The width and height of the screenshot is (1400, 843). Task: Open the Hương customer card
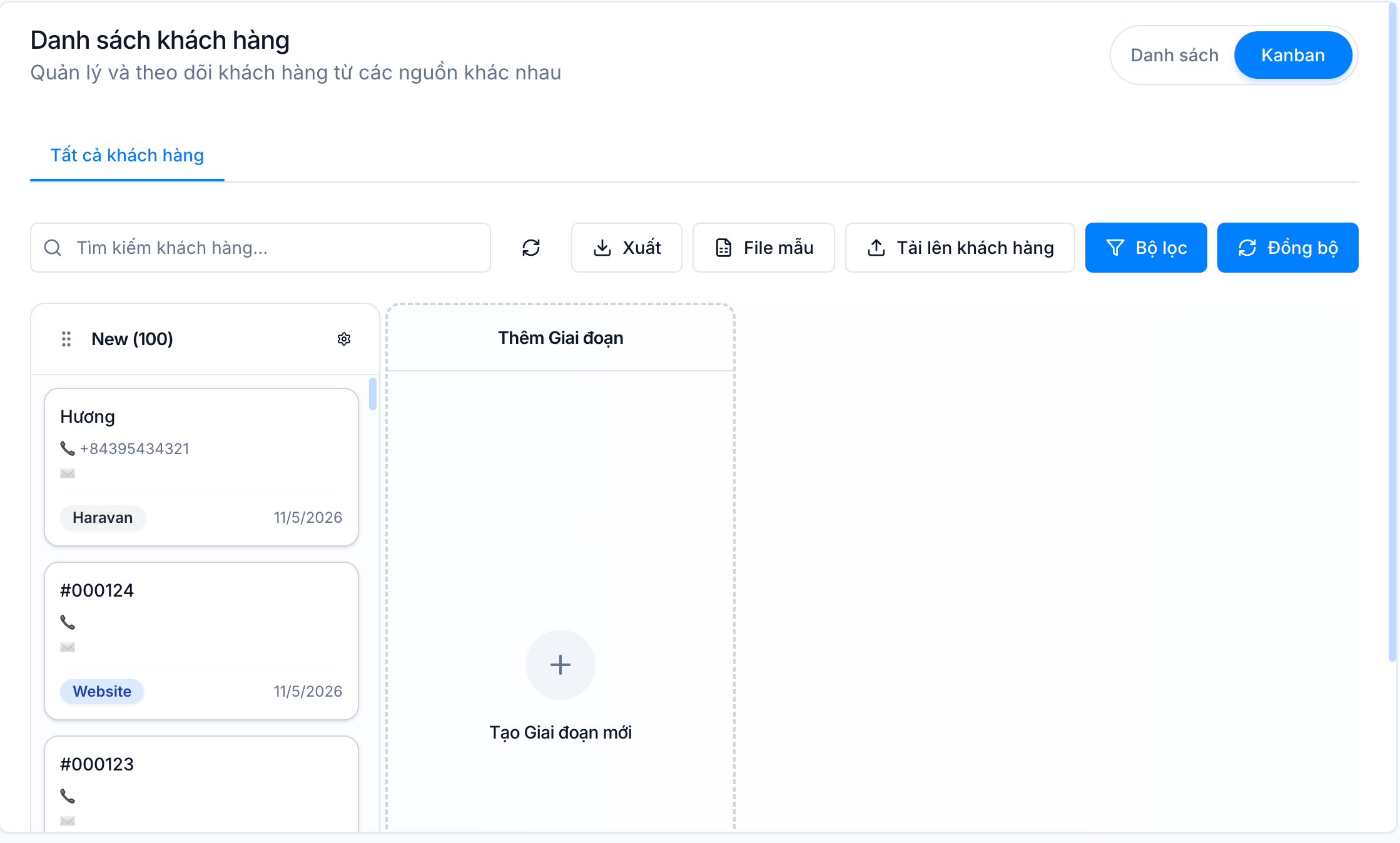point(201,467)
